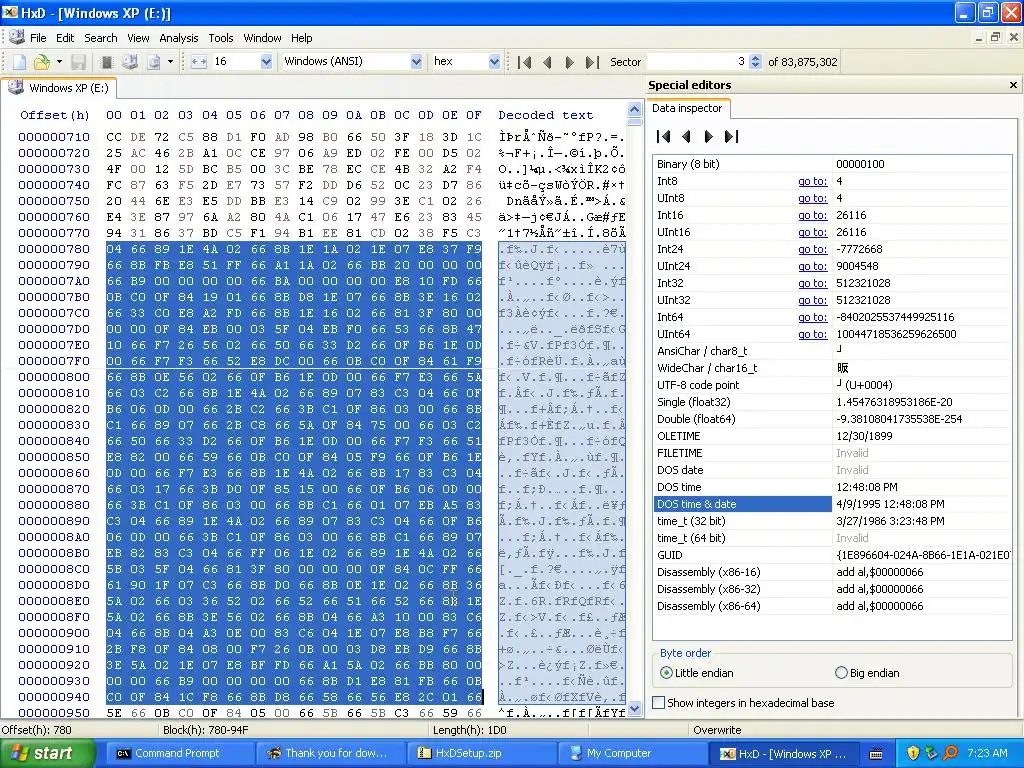Click the security shield tray icon
This screenshot has width=1024, height=768.
913,754
